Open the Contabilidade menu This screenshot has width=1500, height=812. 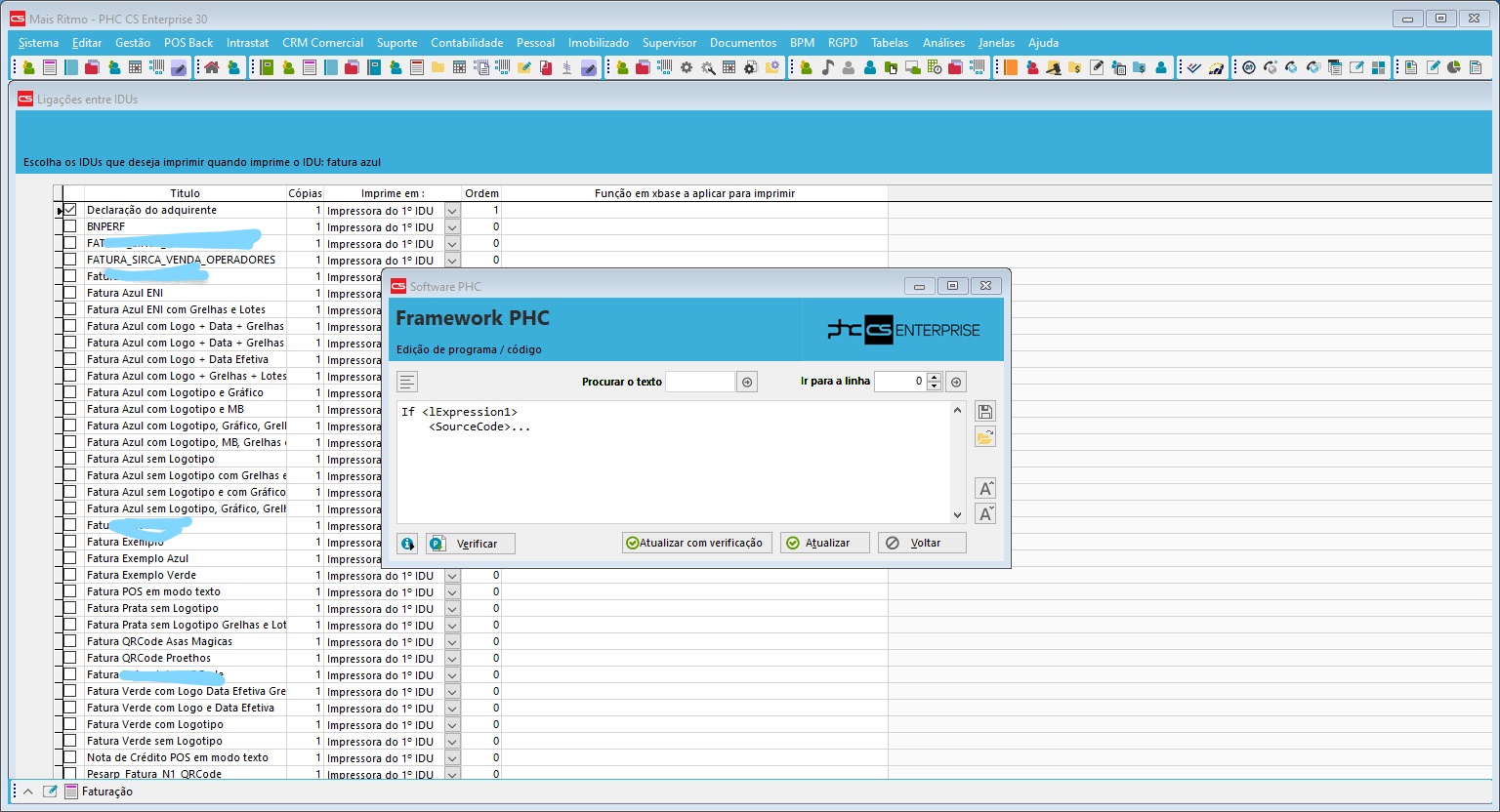click(467, 43)
